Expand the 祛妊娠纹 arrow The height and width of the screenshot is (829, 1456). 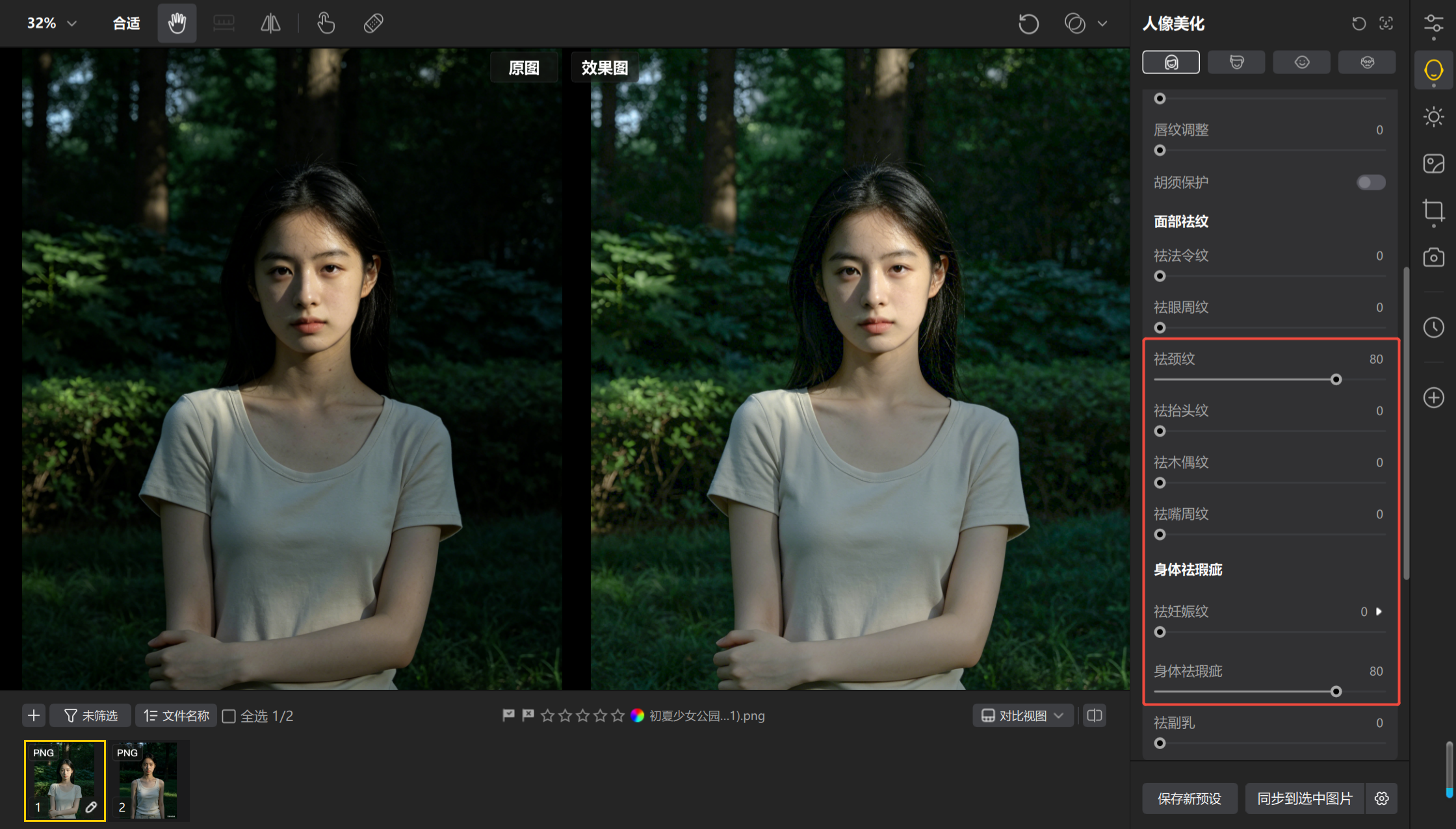pyautogui.click(x=1379, y=611)
